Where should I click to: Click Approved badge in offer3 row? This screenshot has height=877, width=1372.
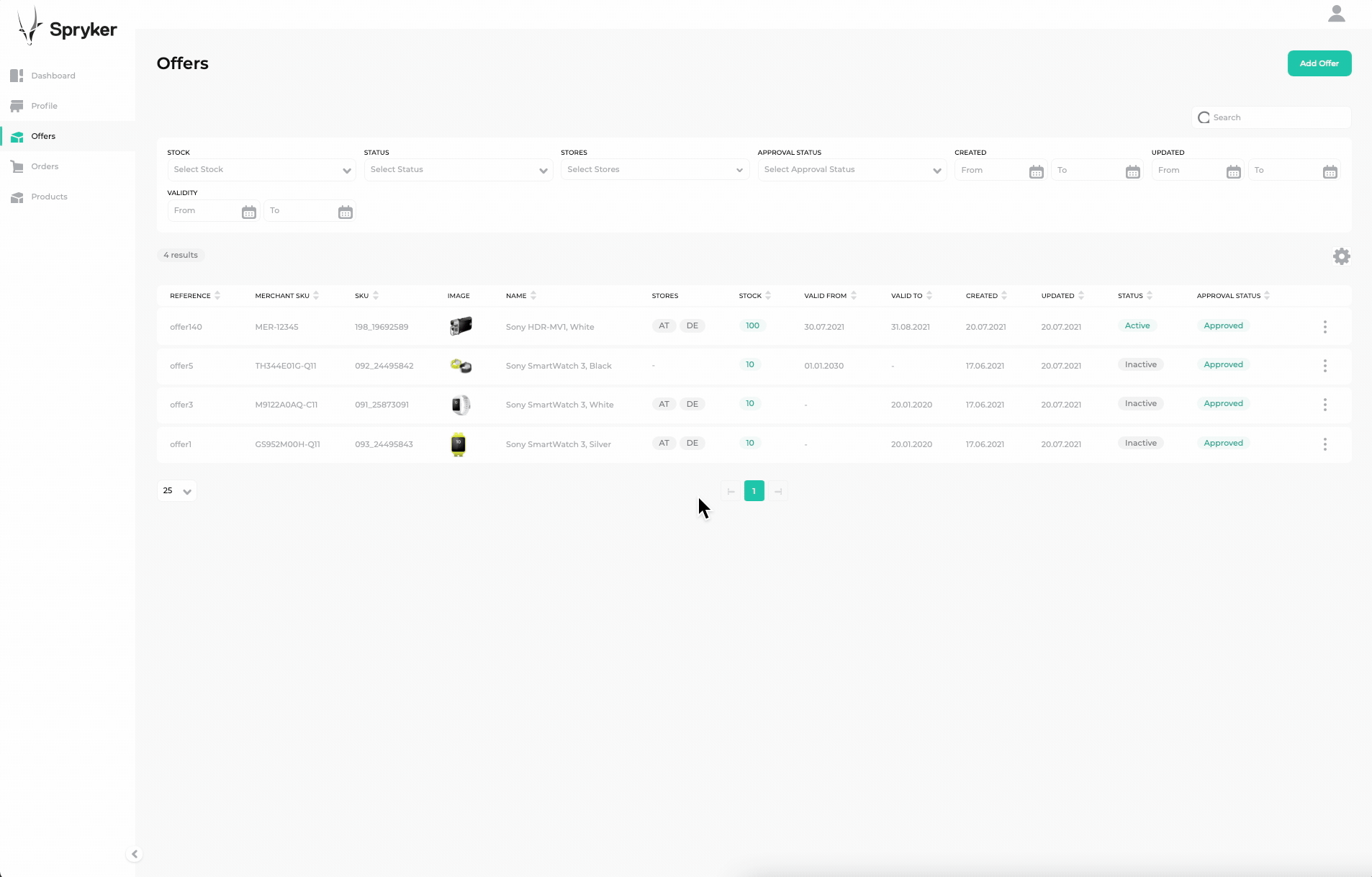1223,403
